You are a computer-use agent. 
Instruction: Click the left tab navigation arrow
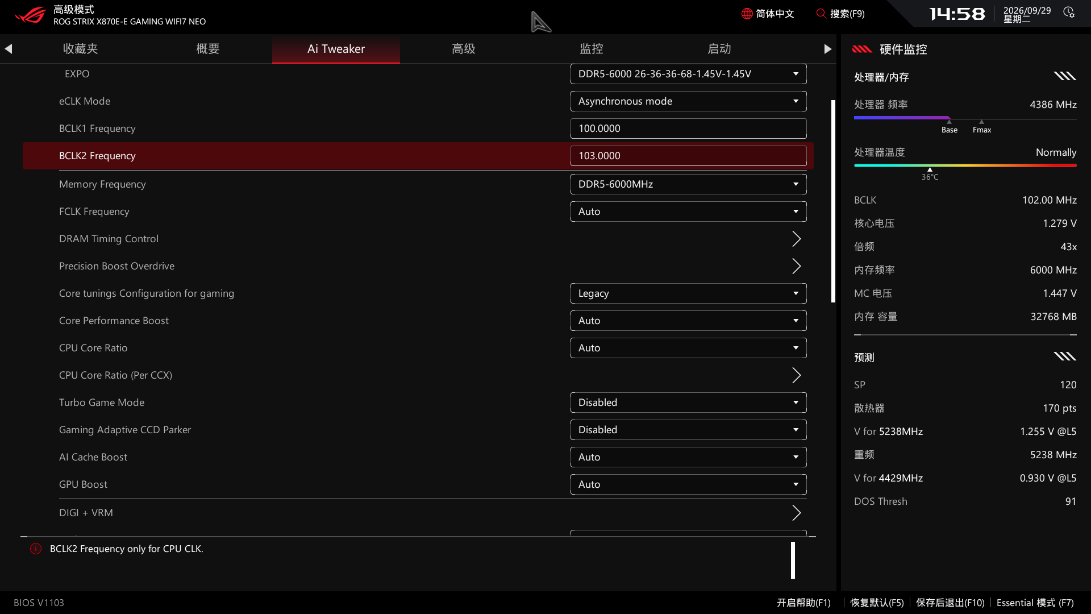click(x=8, y=49)
